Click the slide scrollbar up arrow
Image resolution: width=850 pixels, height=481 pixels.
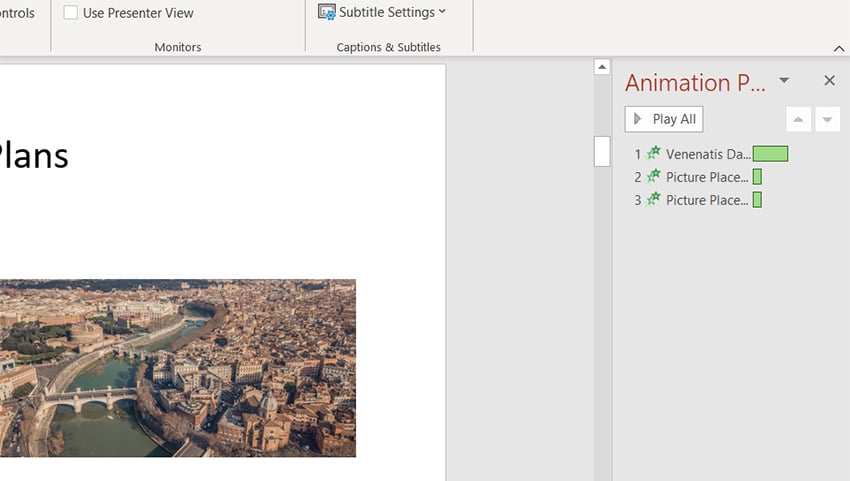click(x=602, y=67)
